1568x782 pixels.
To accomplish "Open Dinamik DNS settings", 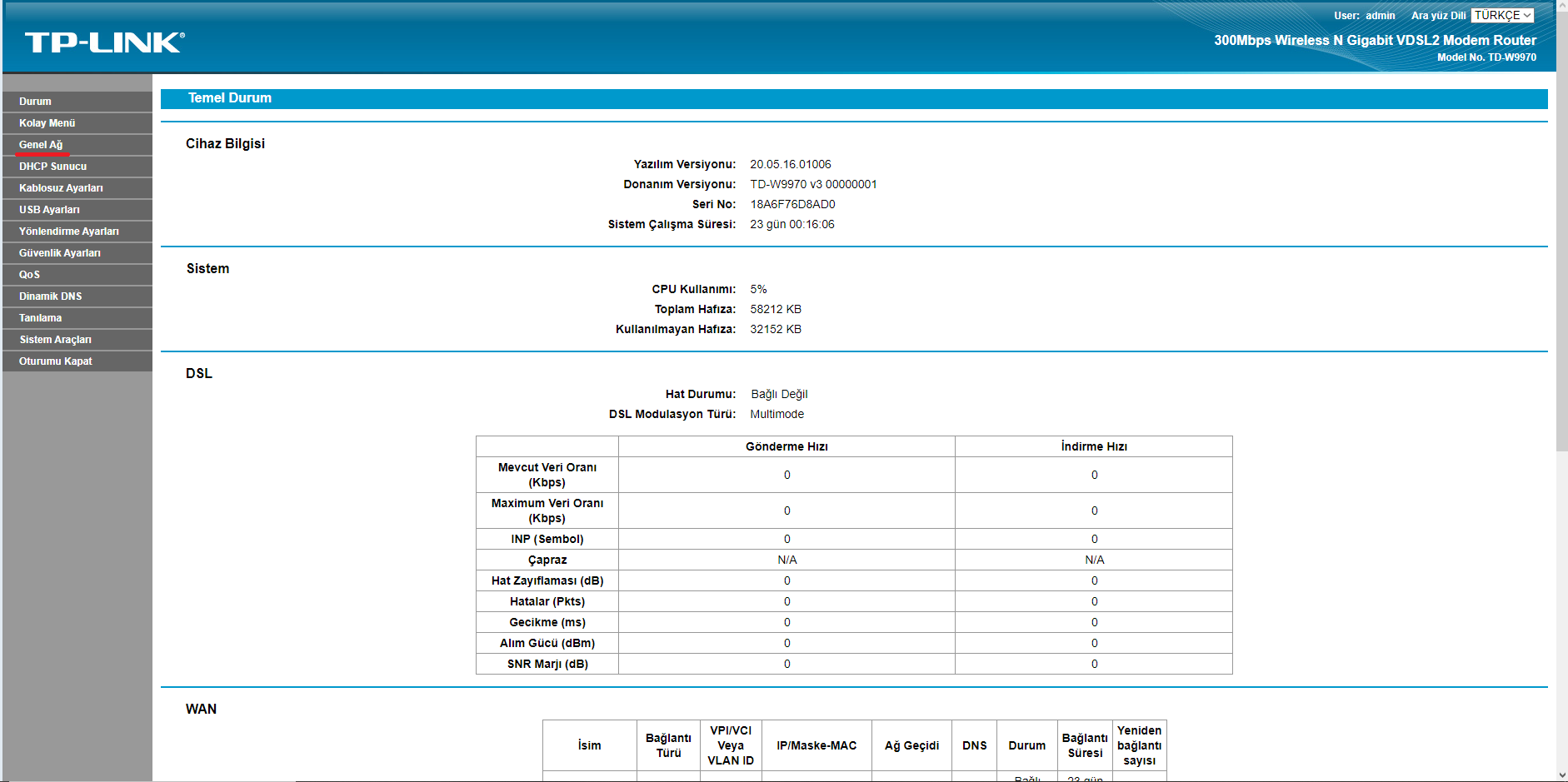I will (50, 296).
